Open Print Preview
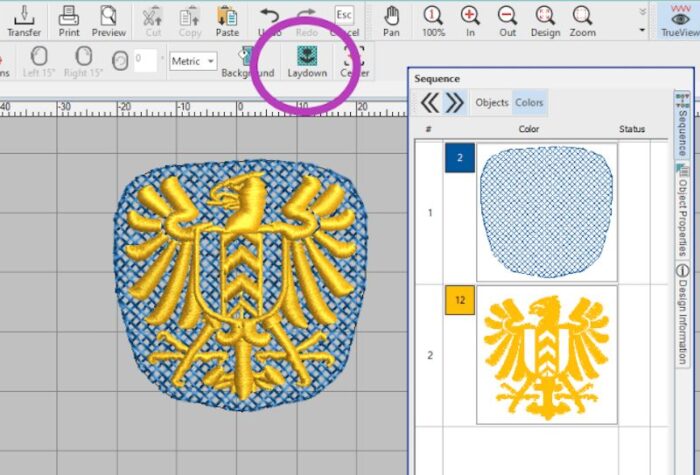 tap(108, 20)
